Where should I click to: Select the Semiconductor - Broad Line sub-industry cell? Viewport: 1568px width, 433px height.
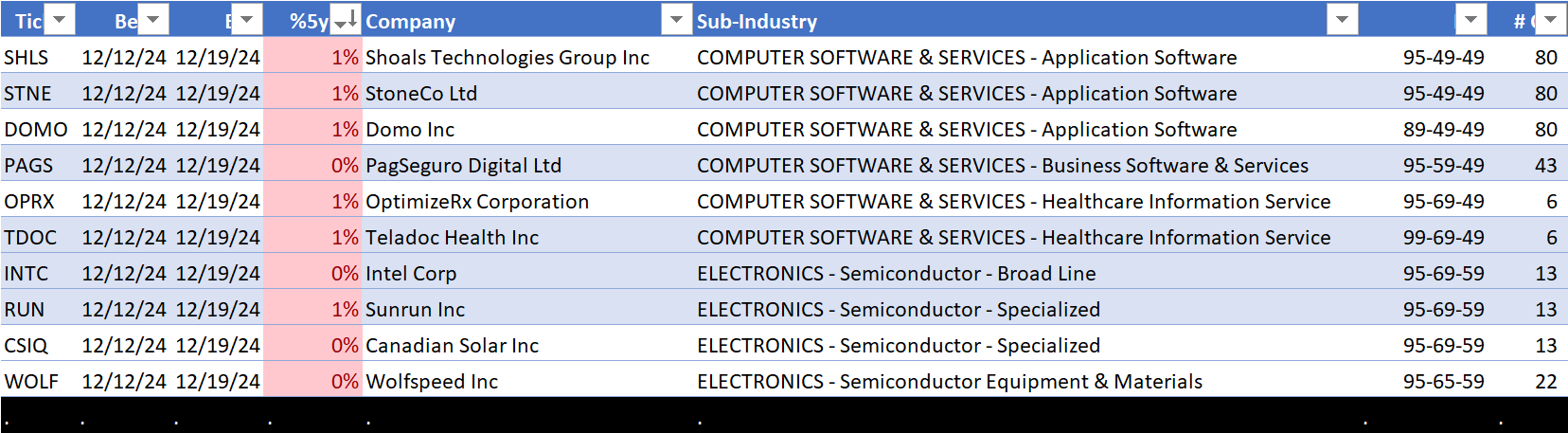click(x=897, y=273)
